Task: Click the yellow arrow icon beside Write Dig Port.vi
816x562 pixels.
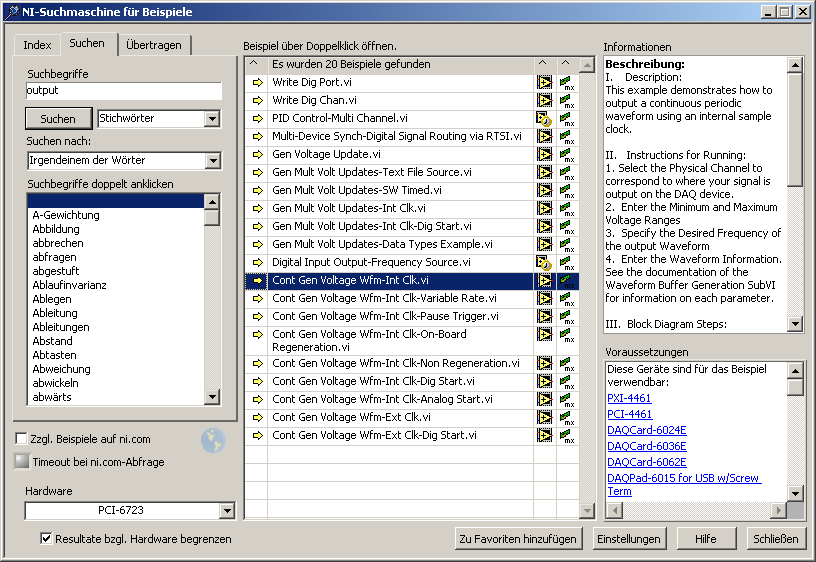Action: [257, 82]
